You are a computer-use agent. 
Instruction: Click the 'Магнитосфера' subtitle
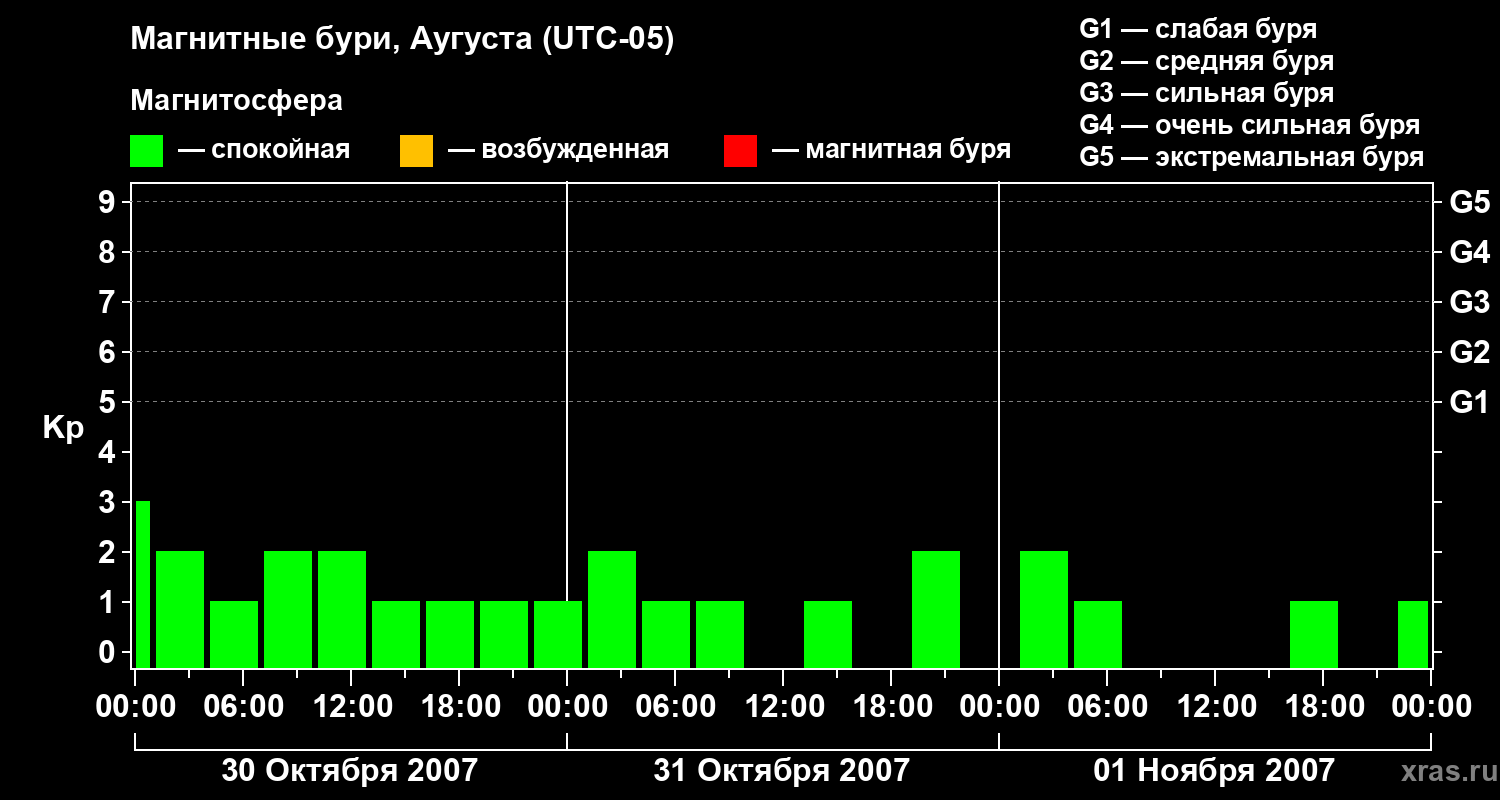(x=236, y=101)
